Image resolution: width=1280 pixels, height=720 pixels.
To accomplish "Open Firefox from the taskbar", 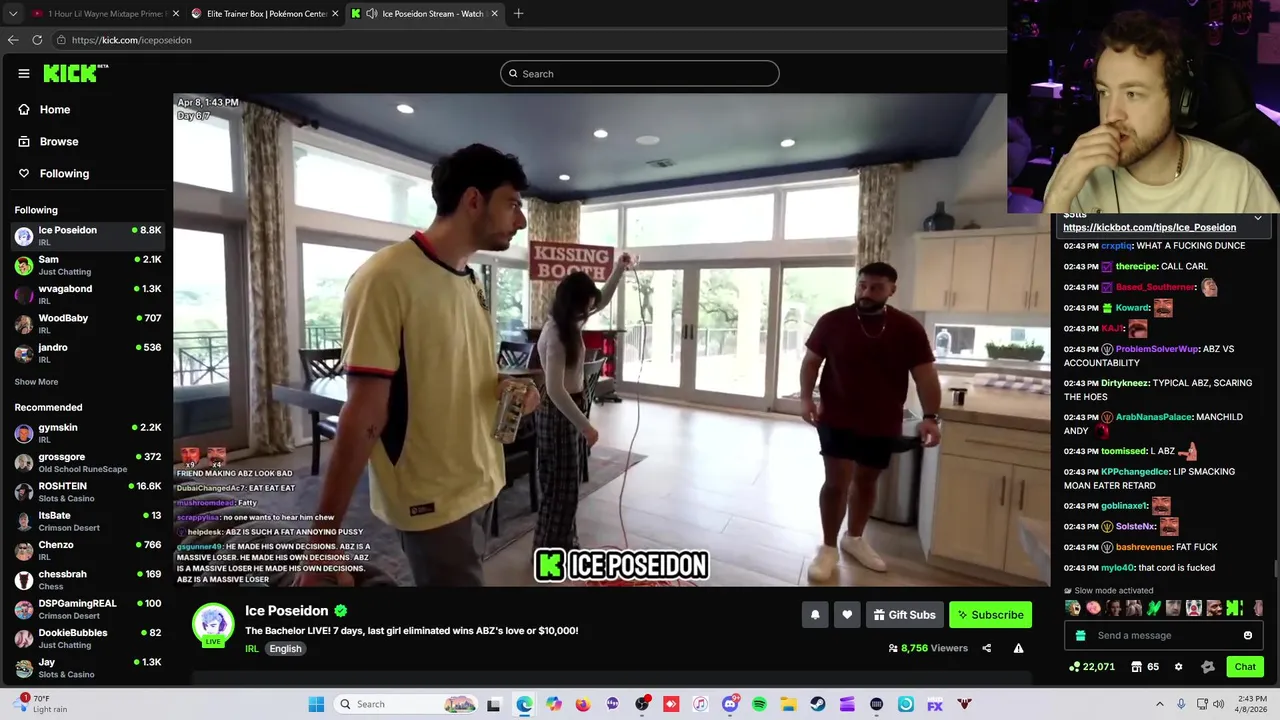I will coord(583,704).
